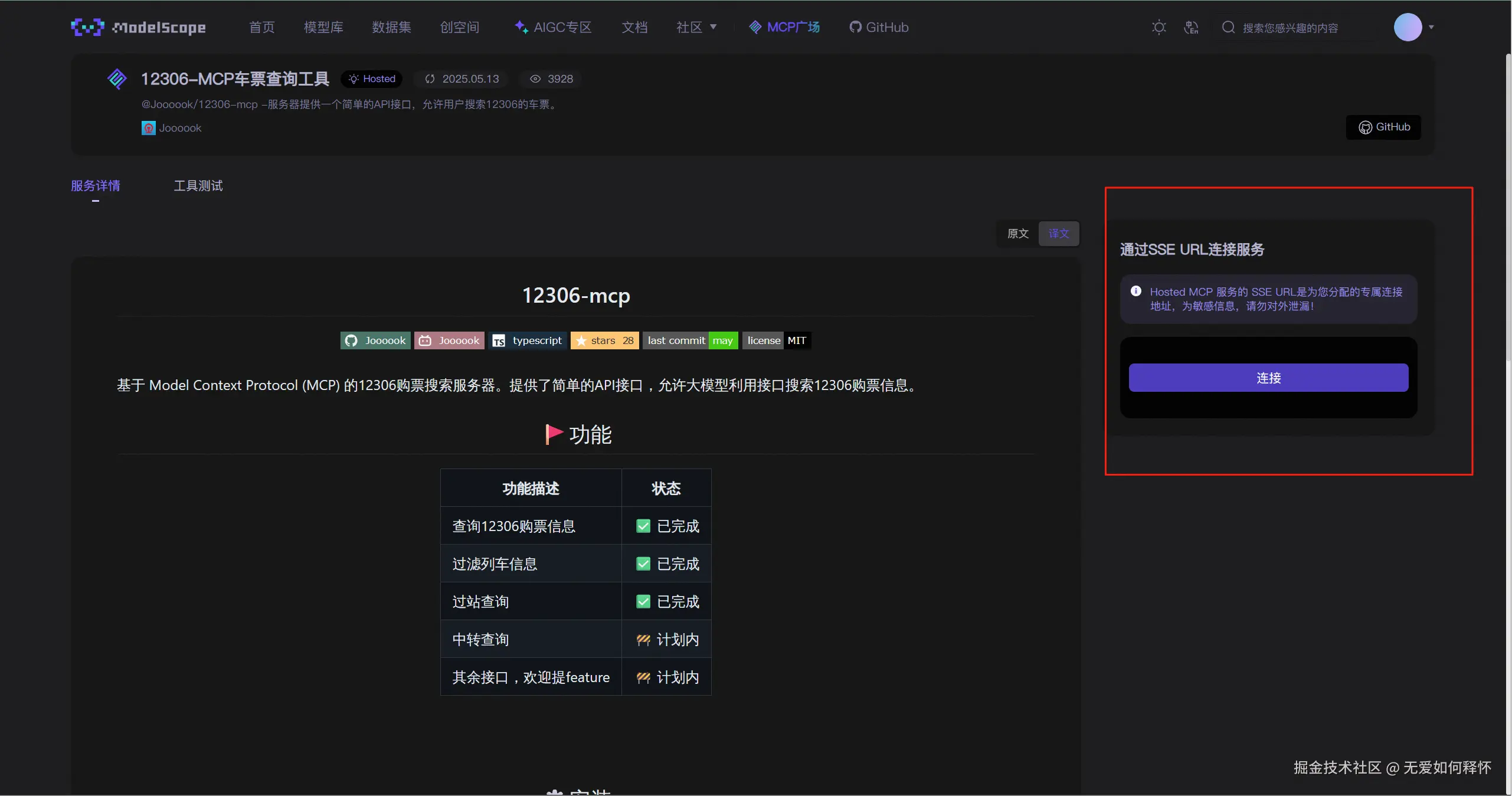Click the Joooook author avatar icon
Image resolution: width=1512 pixels, height=796 pixels.
click(148, 128)
